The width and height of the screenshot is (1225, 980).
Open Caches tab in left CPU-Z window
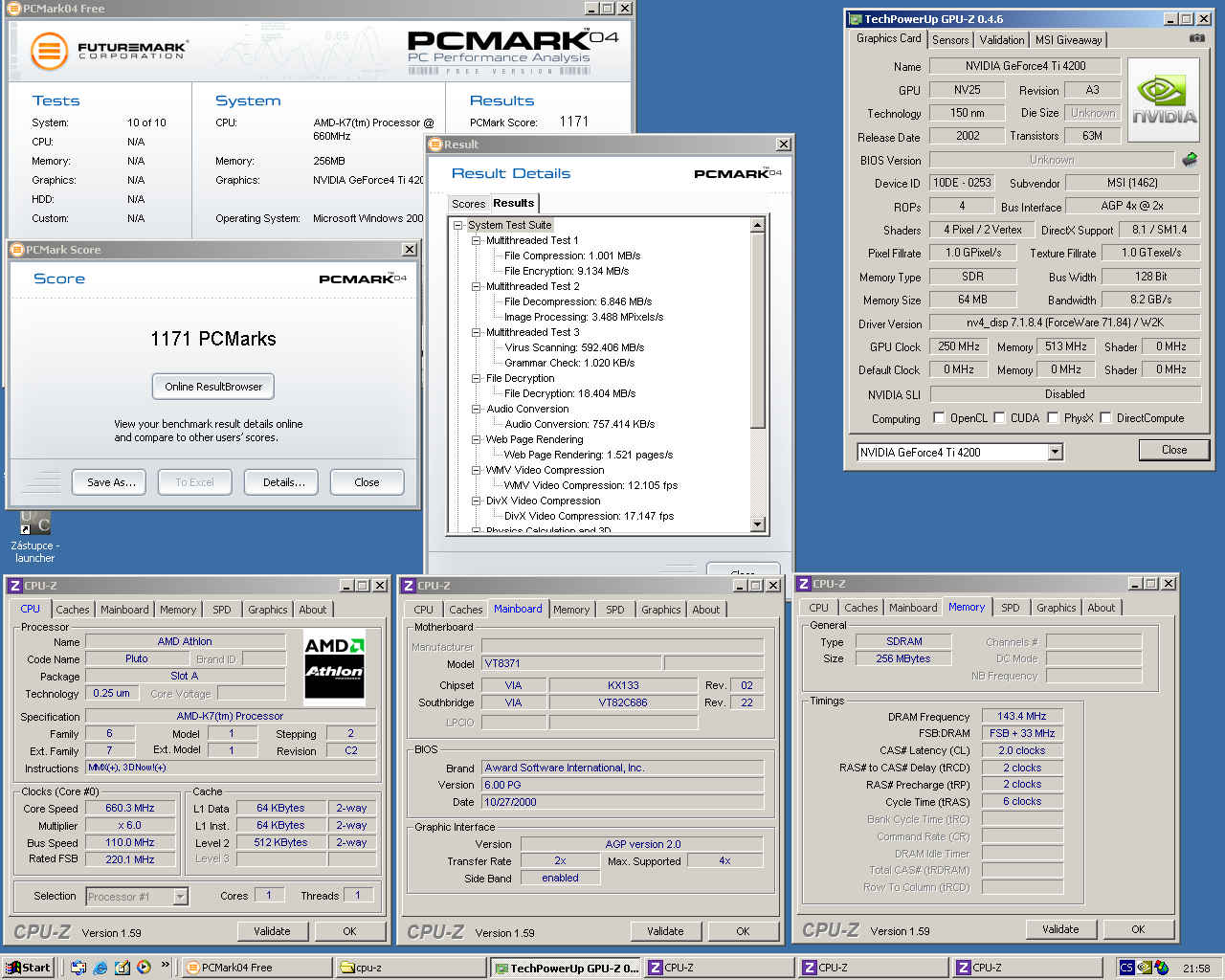[x=73, y=610]
